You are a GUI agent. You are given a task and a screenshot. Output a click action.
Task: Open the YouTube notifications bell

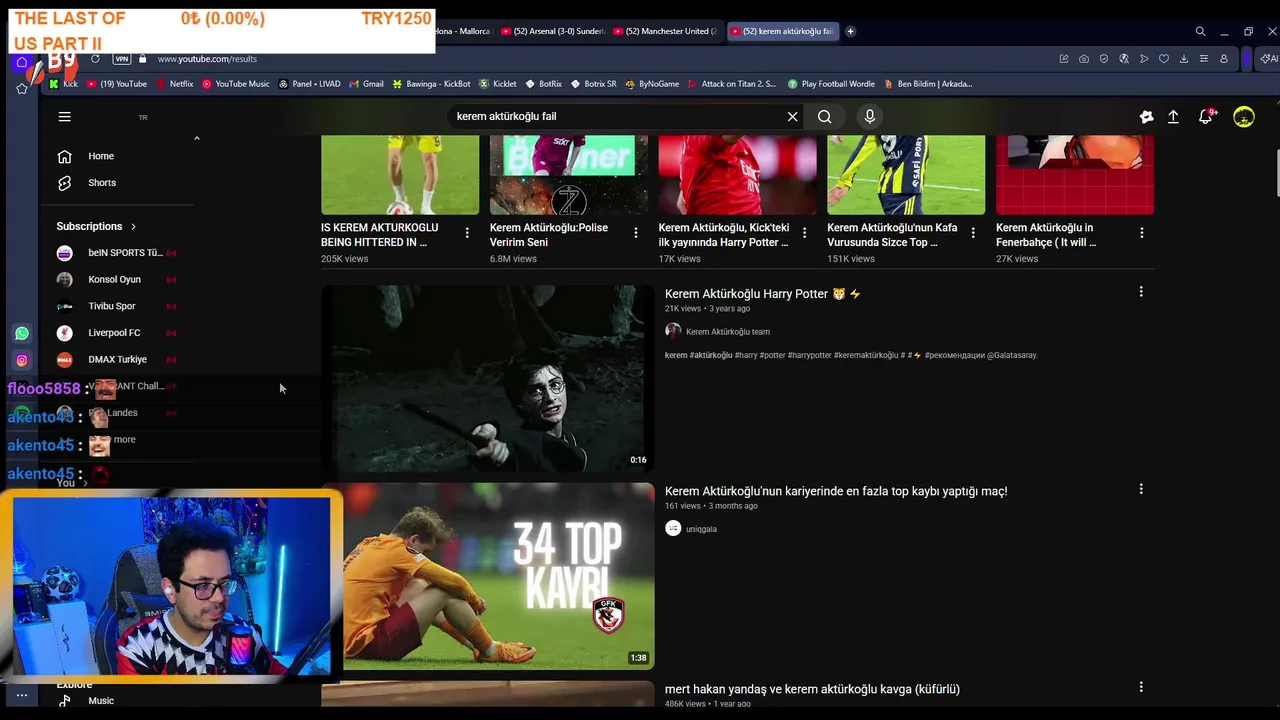tap(1206, 117)
